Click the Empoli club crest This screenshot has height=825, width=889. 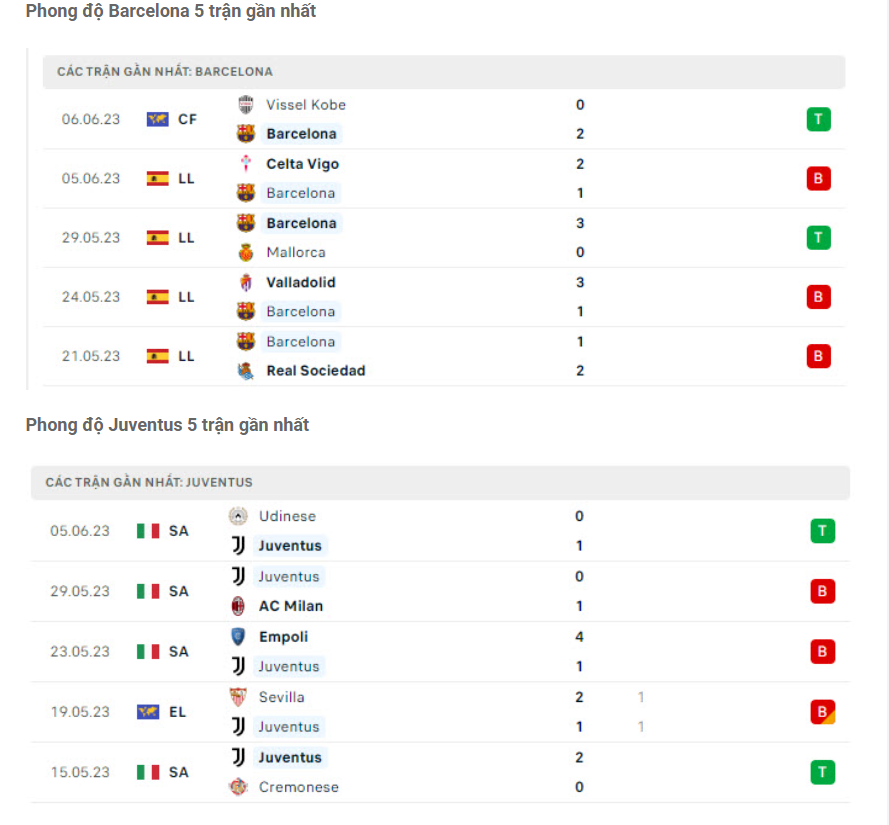pyautogui.click(x=238, y=637)
